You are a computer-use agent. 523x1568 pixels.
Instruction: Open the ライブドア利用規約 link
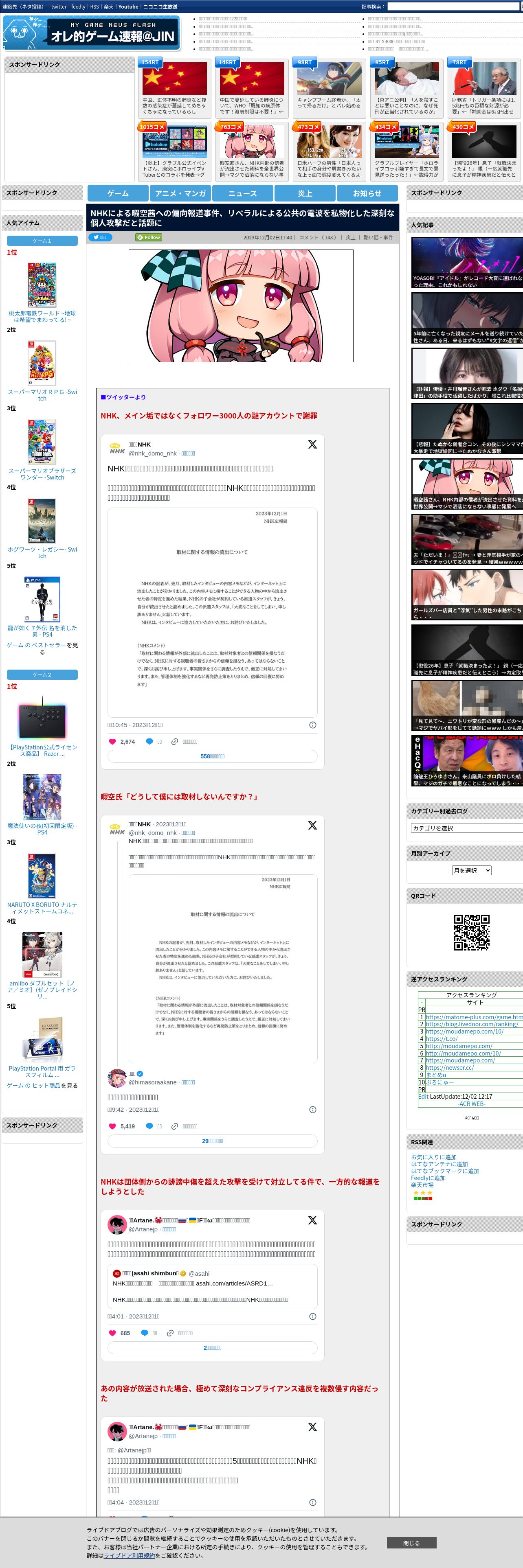(x=129, y=1555)
